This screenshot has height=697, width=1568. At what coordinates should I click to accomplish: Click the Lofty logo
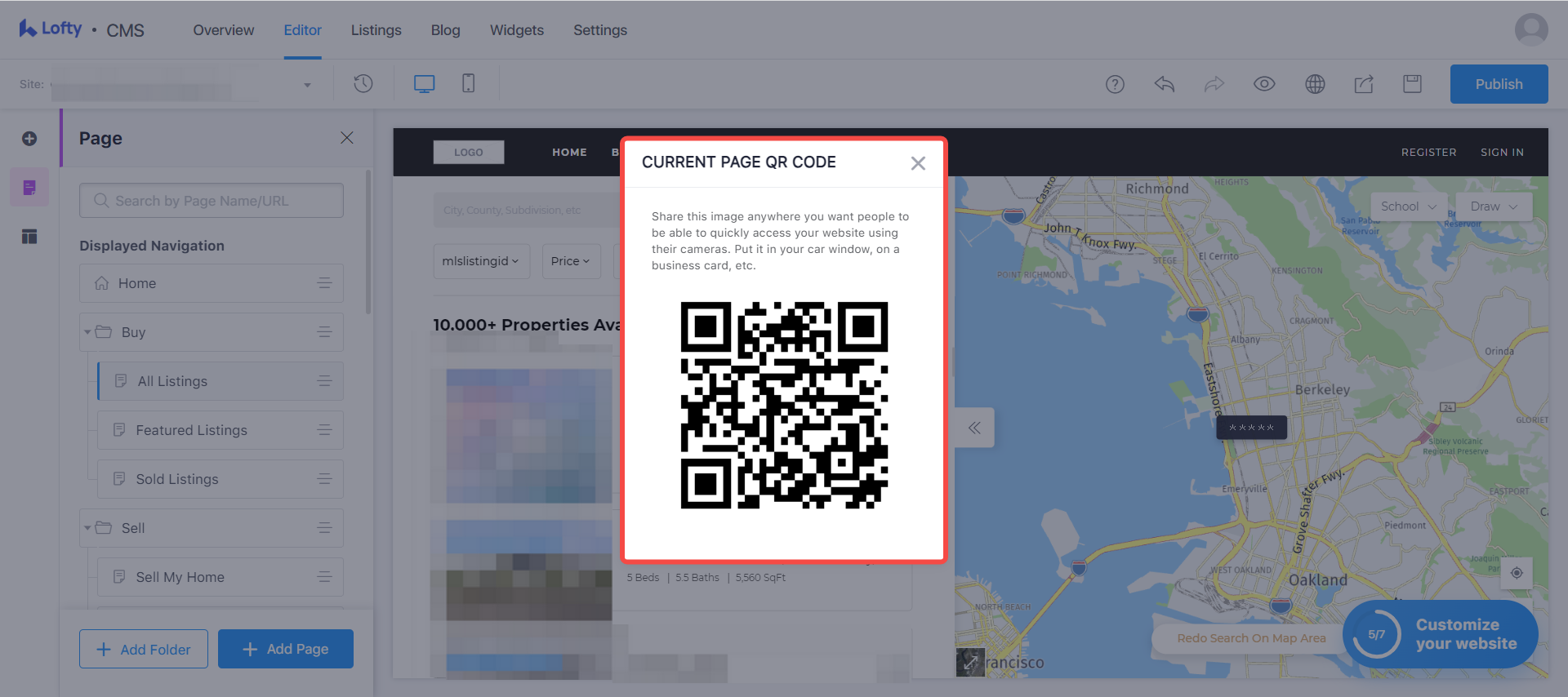coord(51,29)
